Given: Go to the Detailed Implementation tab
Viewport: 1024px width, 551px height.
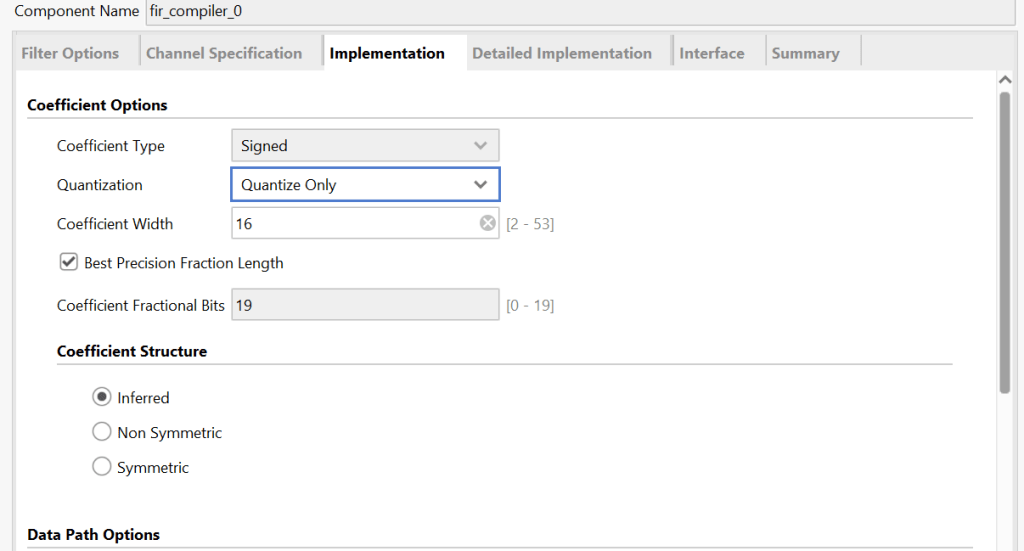Looking at the screenshot, I should [562, 54].
